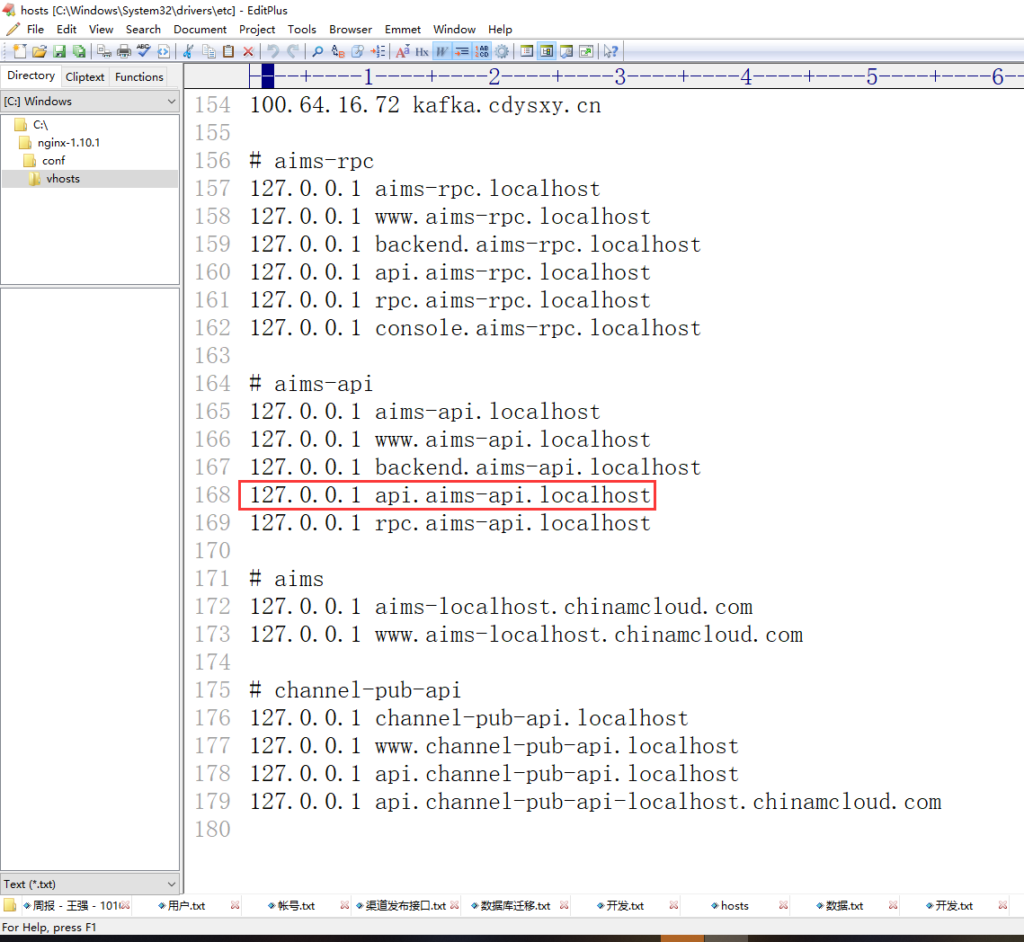The width and height of the screenshot is (1024, 942).
Task: Click the Save All toolbar icon
Action: [80, 51]
